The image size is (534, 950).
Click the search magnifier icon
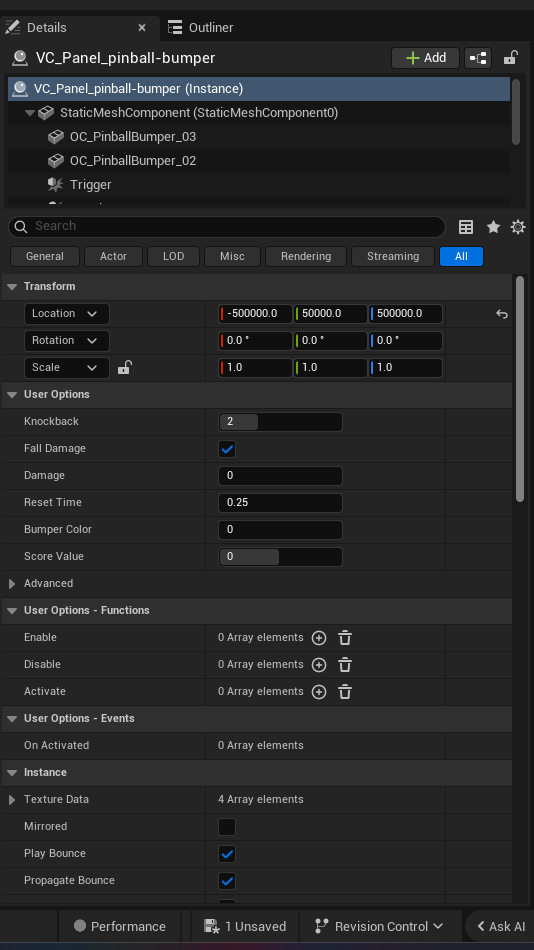tap(21, 227)
